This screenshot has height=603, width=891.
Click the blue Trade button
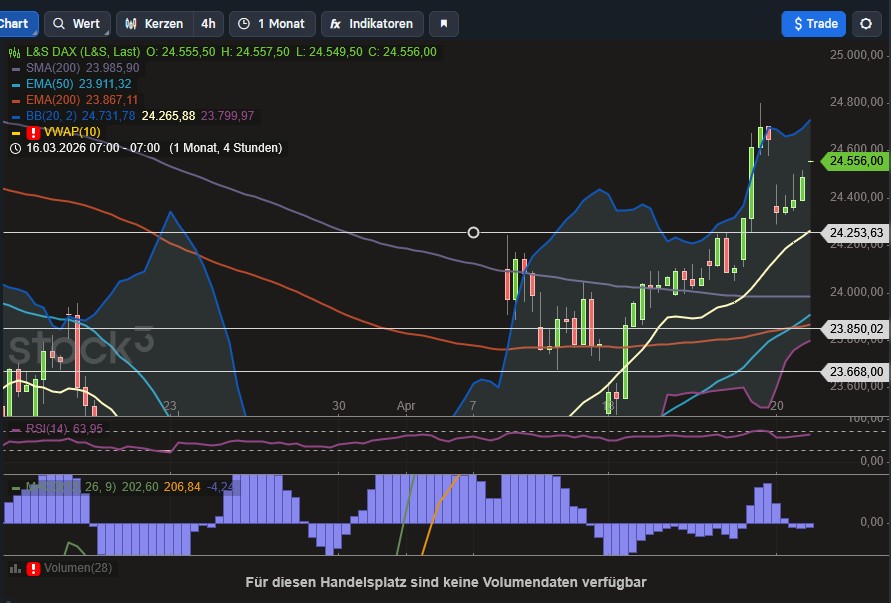click(813, 24)
